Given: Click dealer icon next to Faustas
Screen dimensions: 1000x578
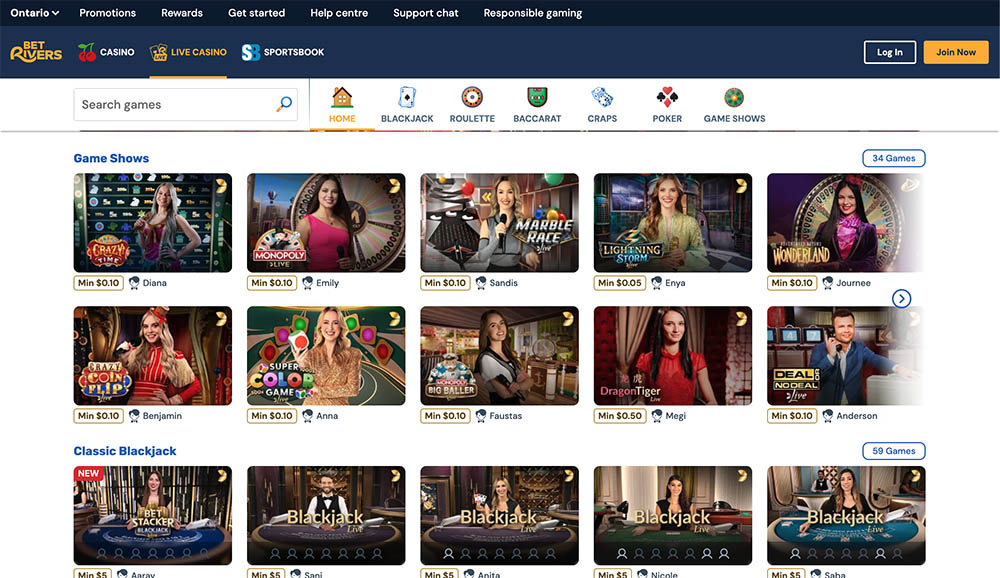Looking at the screenshot, I should pyautogui.click(x=481, y=416).
